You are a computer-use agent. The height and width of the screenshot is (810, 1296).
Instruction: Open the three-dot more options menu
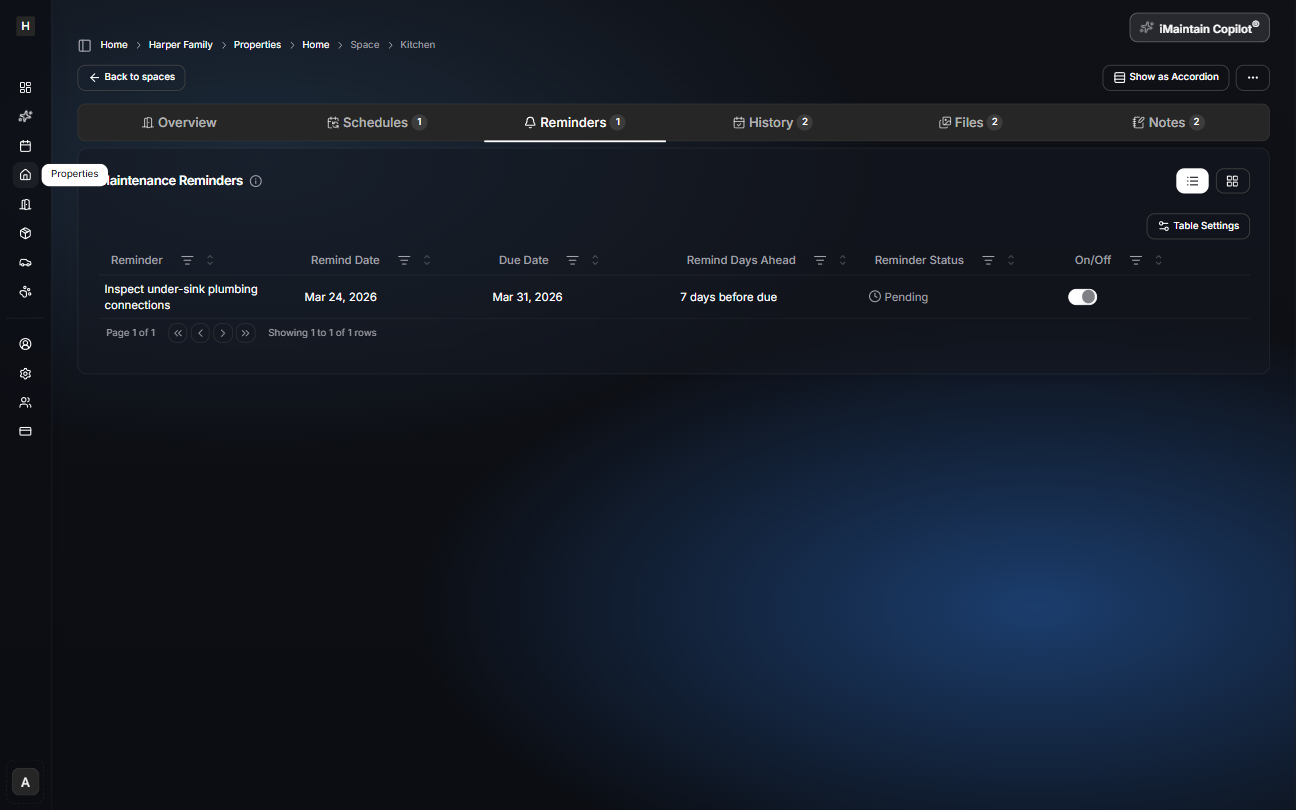1252,77
